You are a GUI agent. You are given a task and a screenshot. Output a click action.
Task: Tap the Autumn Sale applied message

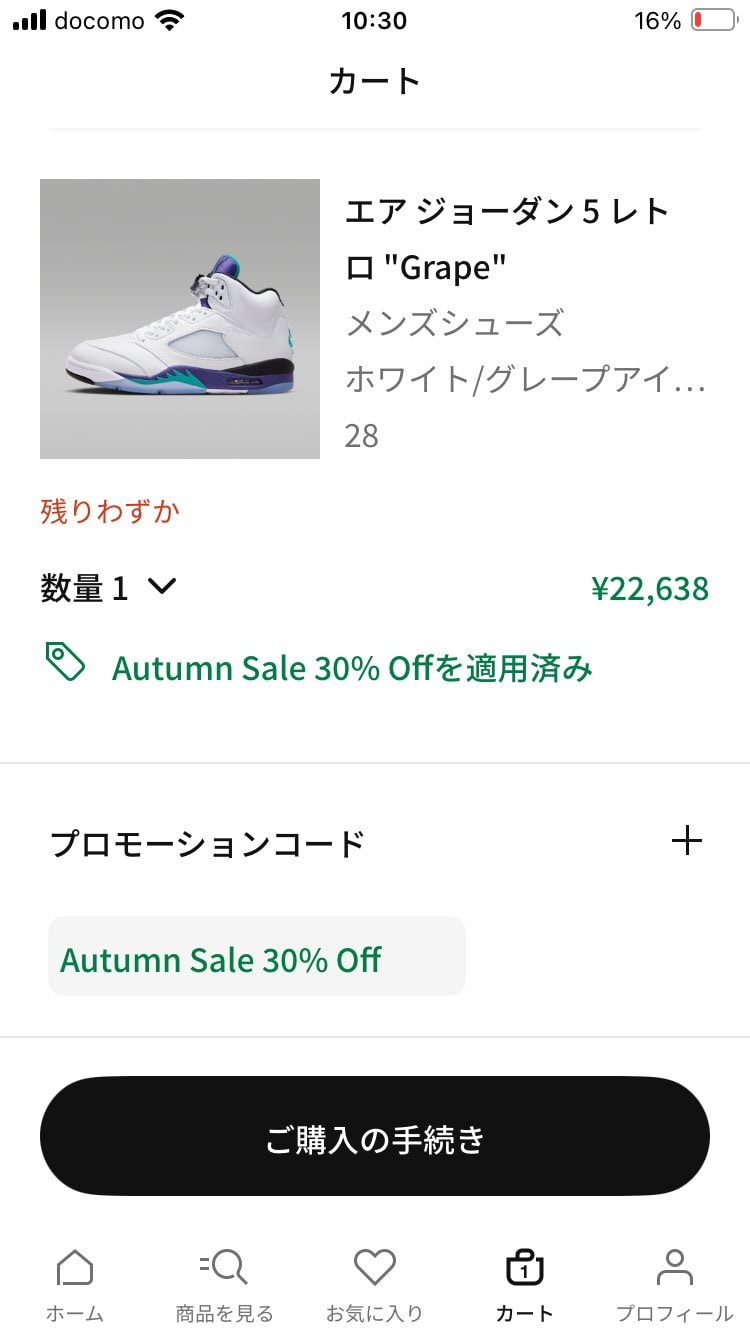coord(352,668)
